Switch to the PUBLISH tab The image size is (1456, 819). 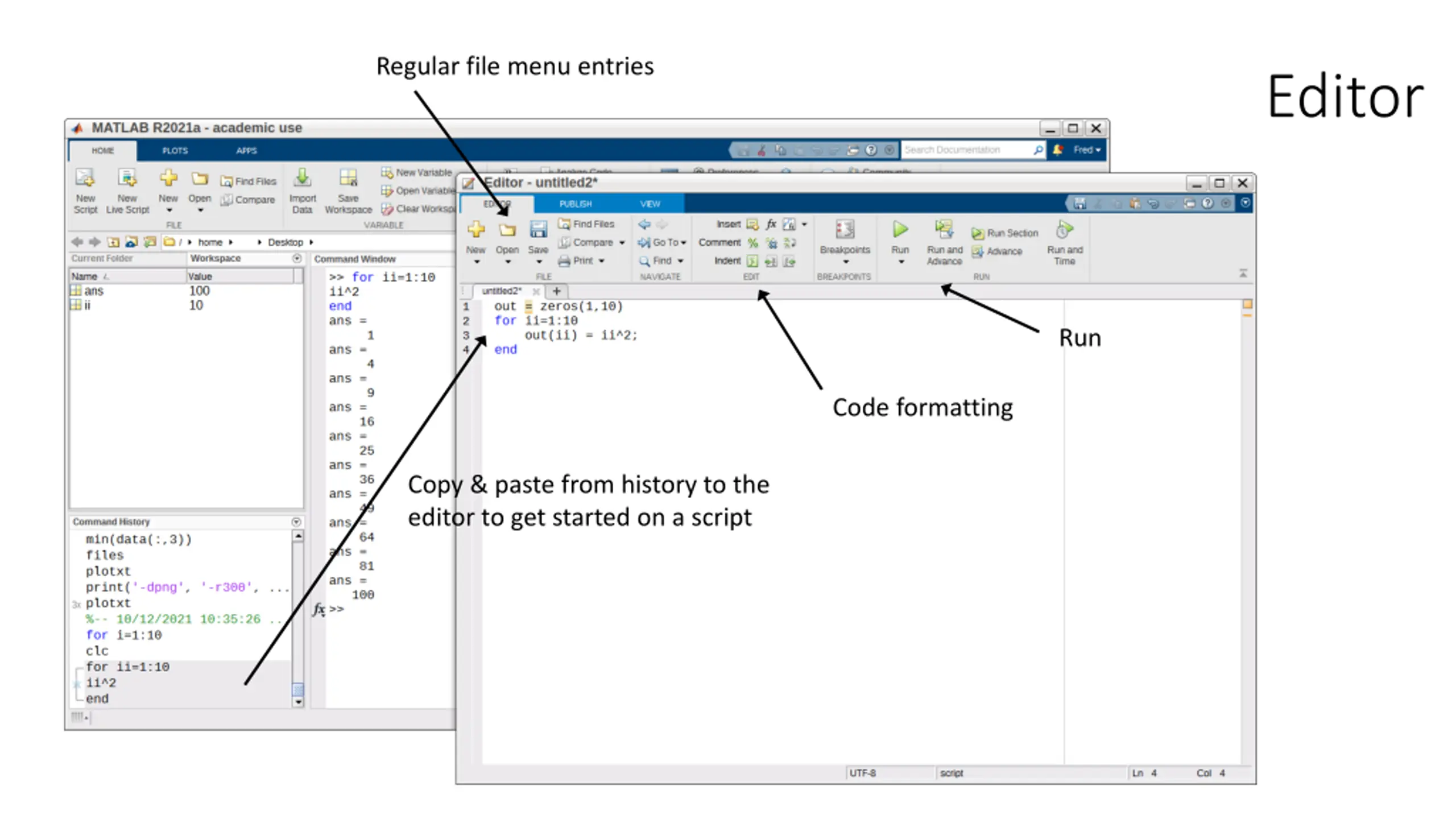click(575, 204)
